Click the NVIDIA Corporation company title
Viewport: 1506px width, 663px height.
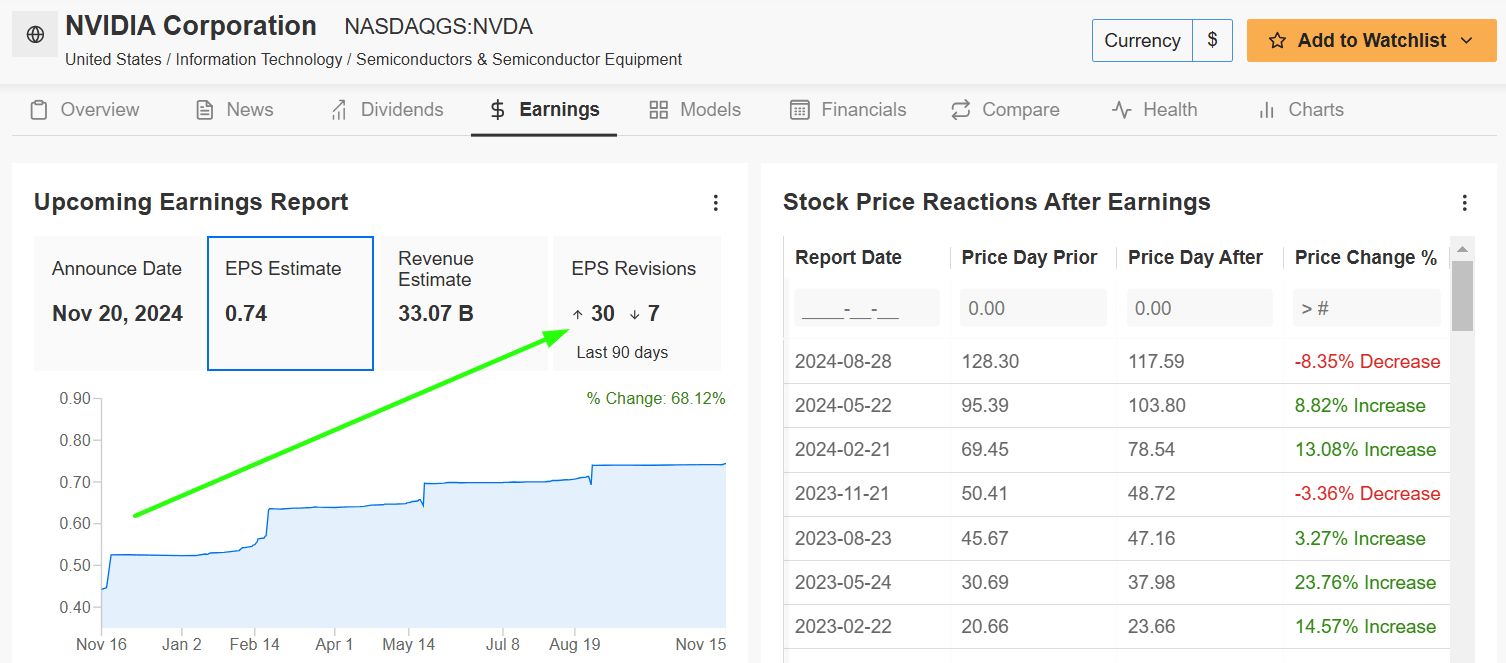pos(191,26)
